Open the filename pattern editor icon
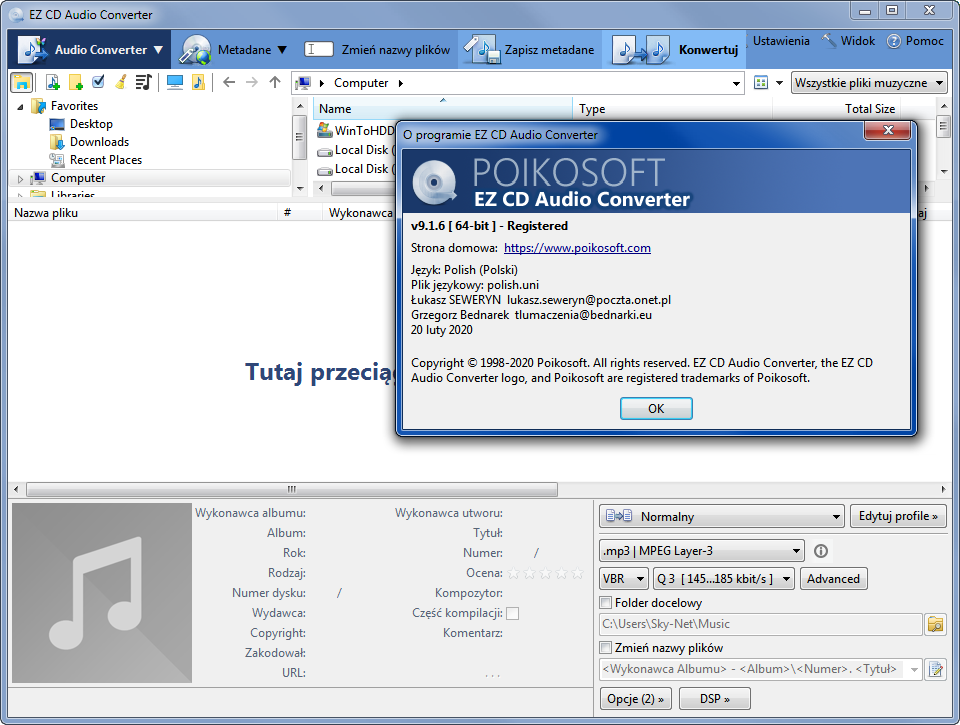 (936, 669)
